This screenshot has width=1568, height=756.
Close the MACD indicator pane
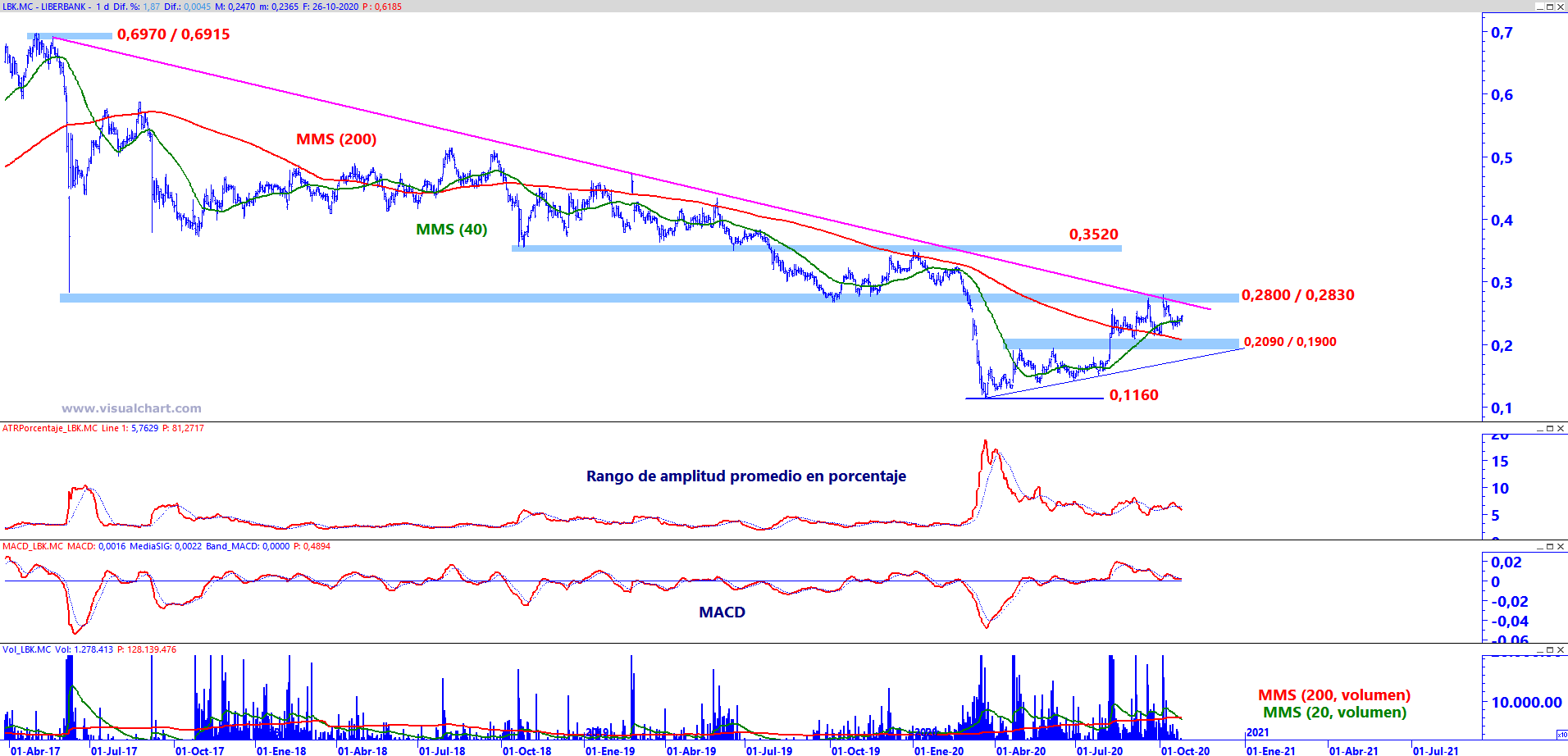click(1561, 546)
